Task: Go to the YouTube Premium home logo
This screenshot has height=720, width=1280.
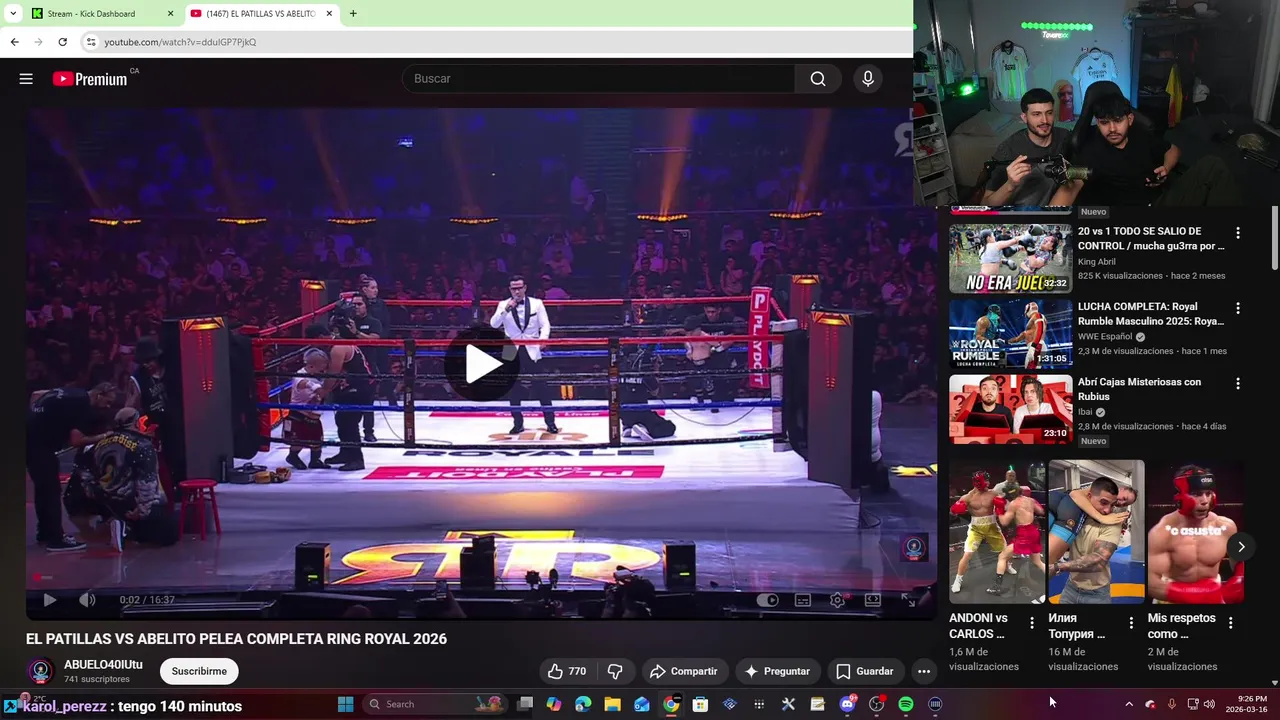Action: tap(90, 79)
